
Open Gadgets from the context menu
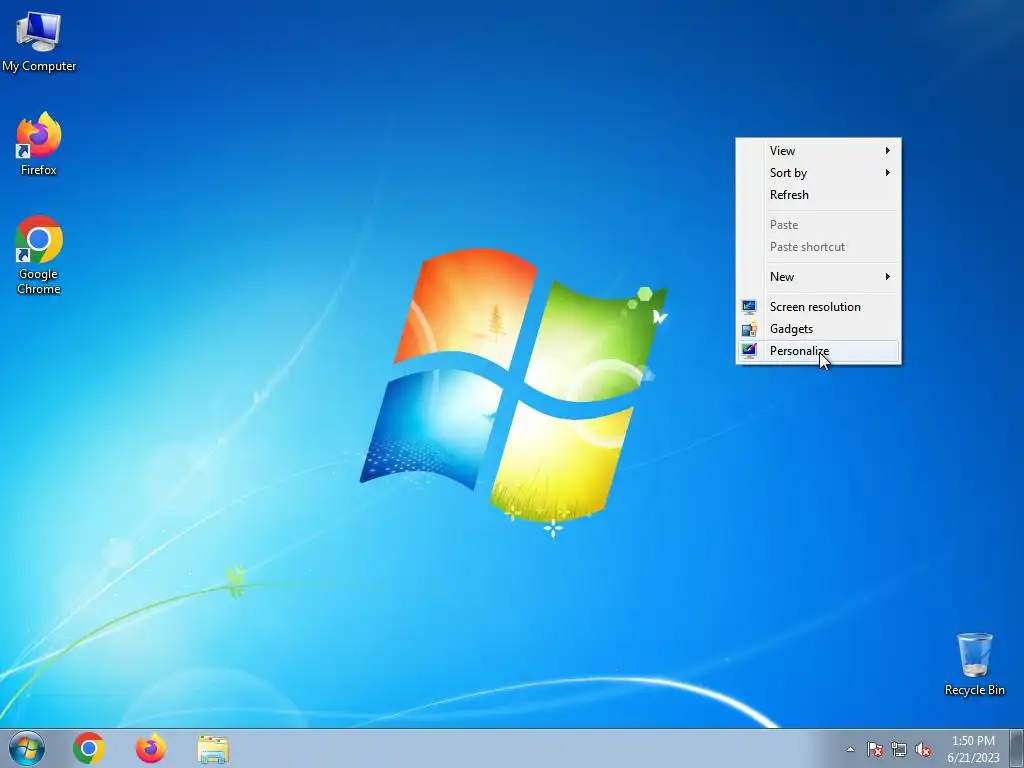click(x=818, y=329)
